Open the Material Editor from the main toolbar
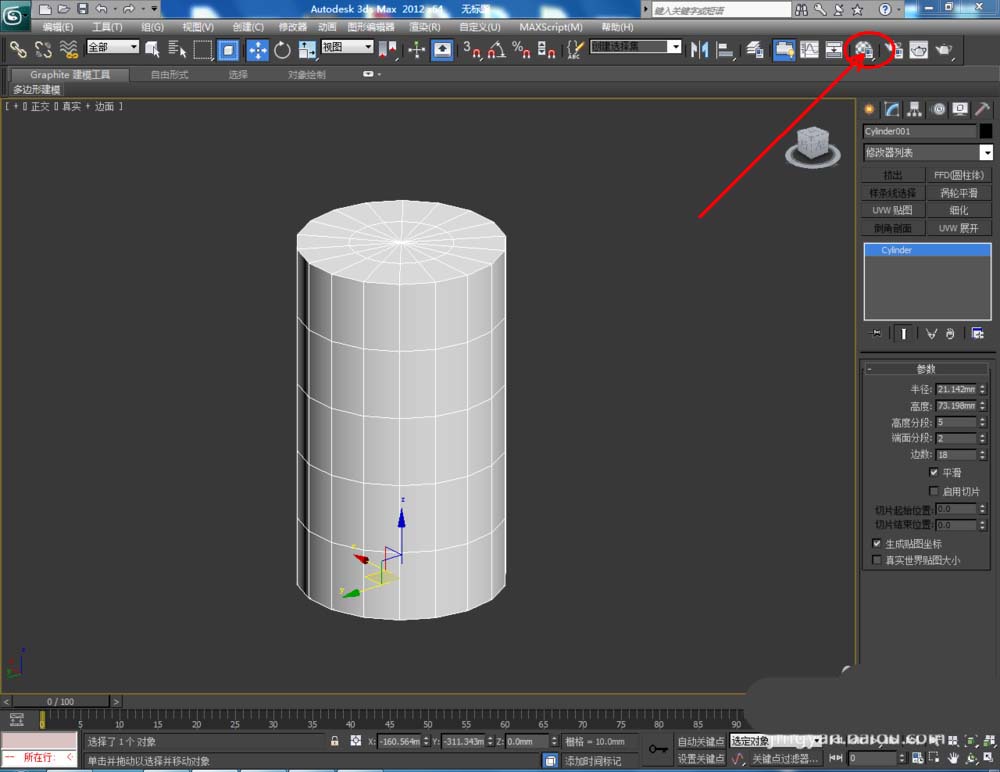1000x772 pixels. pos(864,49)
